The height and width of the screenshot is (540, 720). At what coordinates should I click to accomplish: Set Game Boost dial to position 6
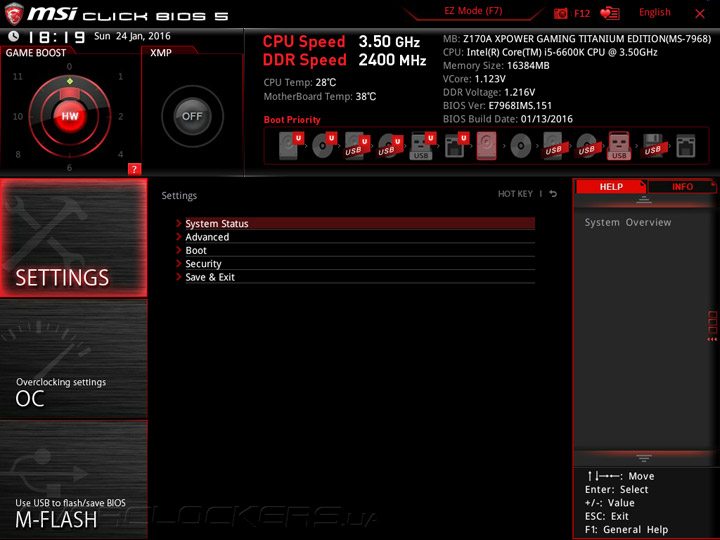[69, 168]
